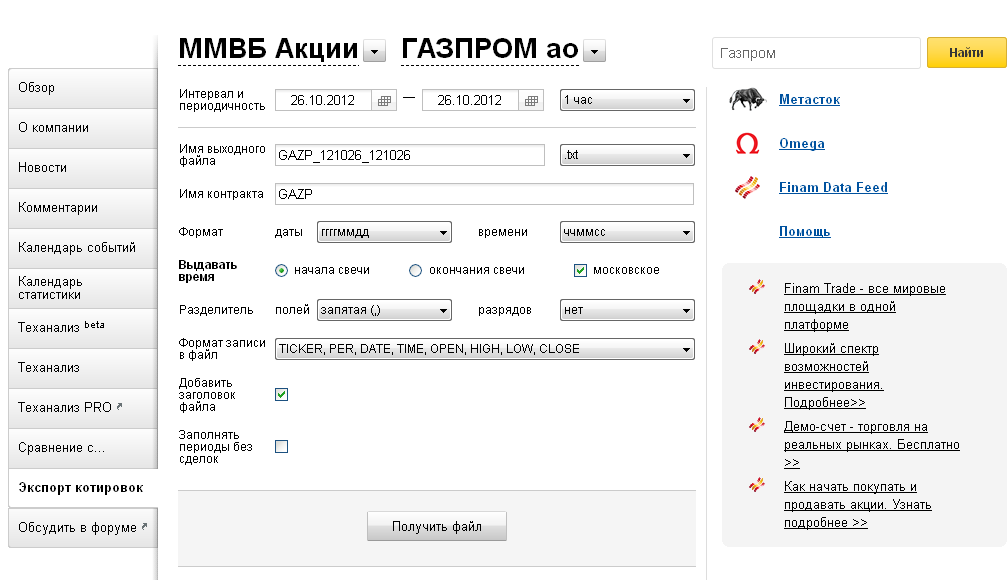Viewport: 1007px width, 580px height.
Task: Open the Метасток link
Action: [x=809, y=100]
